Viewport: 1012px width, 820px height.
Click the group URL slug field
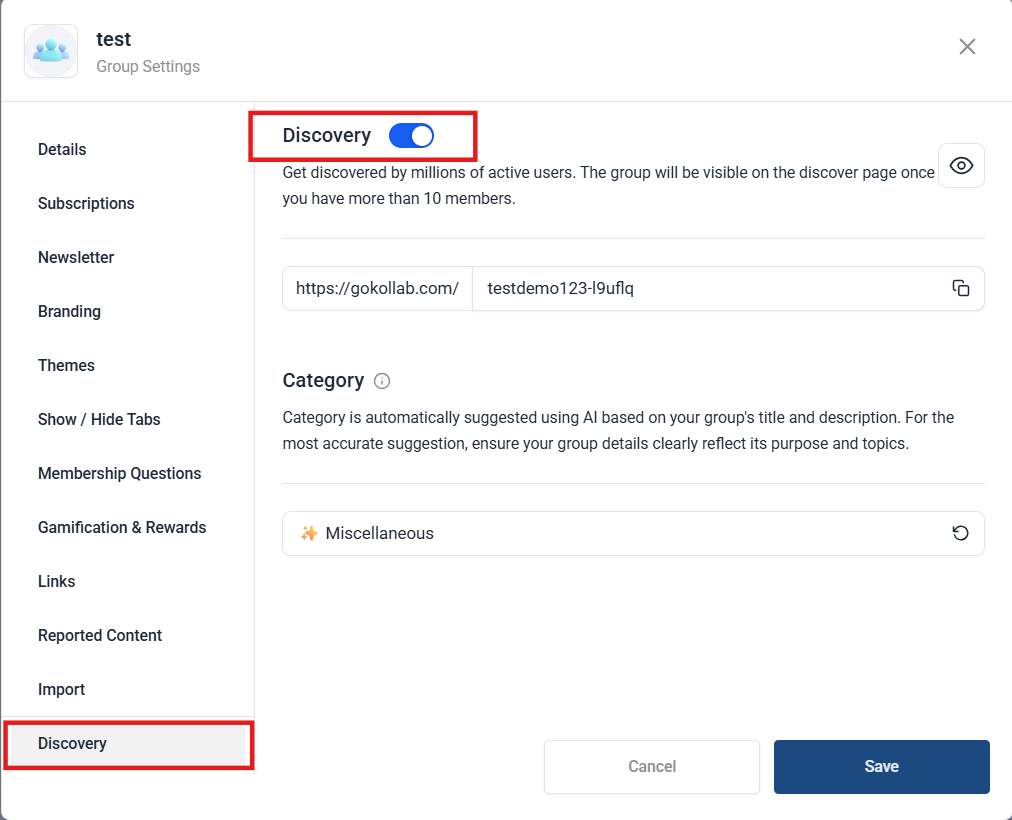pyautogui.click(x=700, y=288)
